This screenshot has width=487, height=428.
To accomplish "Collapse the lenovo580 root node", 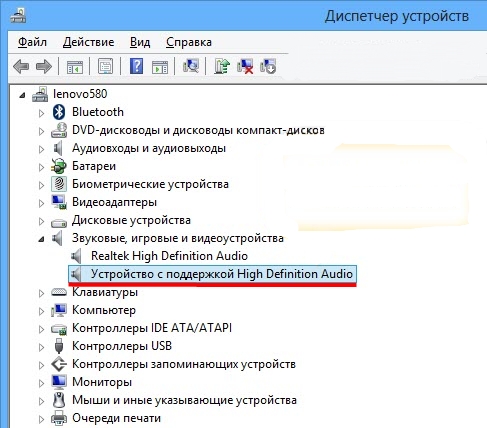I will [22, 95].
